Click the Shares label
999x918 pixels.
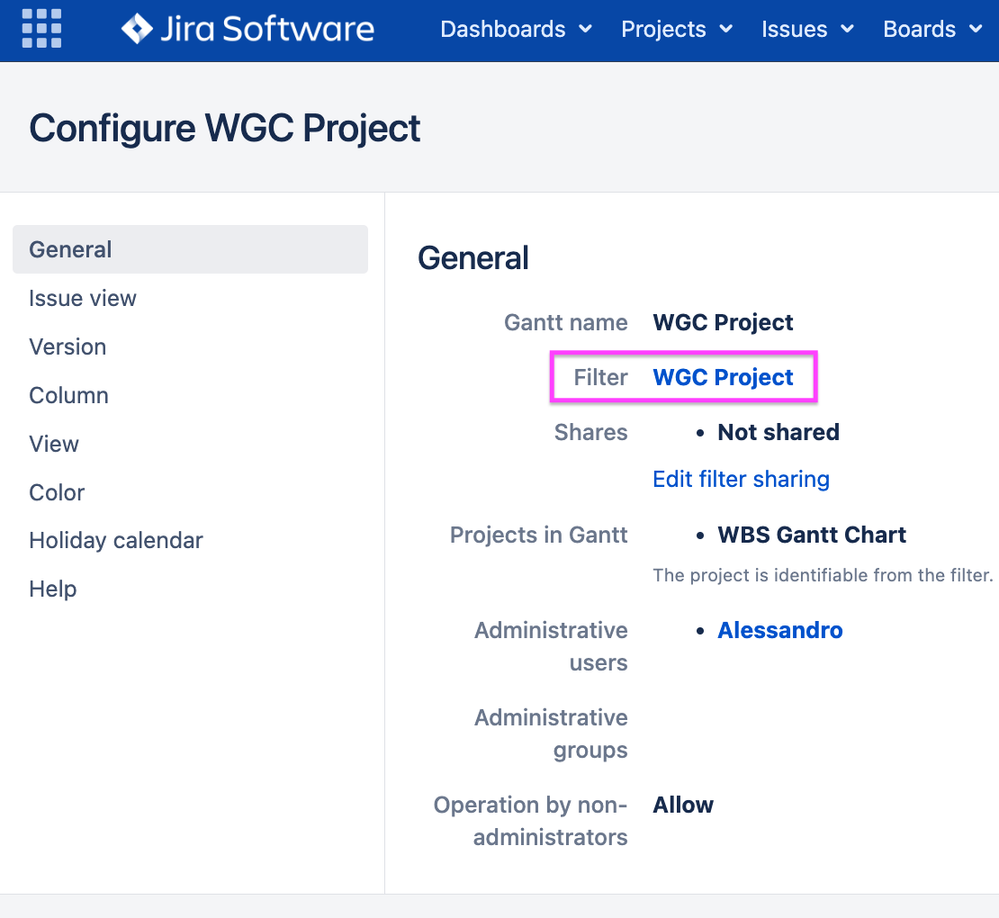coord(591,432)
